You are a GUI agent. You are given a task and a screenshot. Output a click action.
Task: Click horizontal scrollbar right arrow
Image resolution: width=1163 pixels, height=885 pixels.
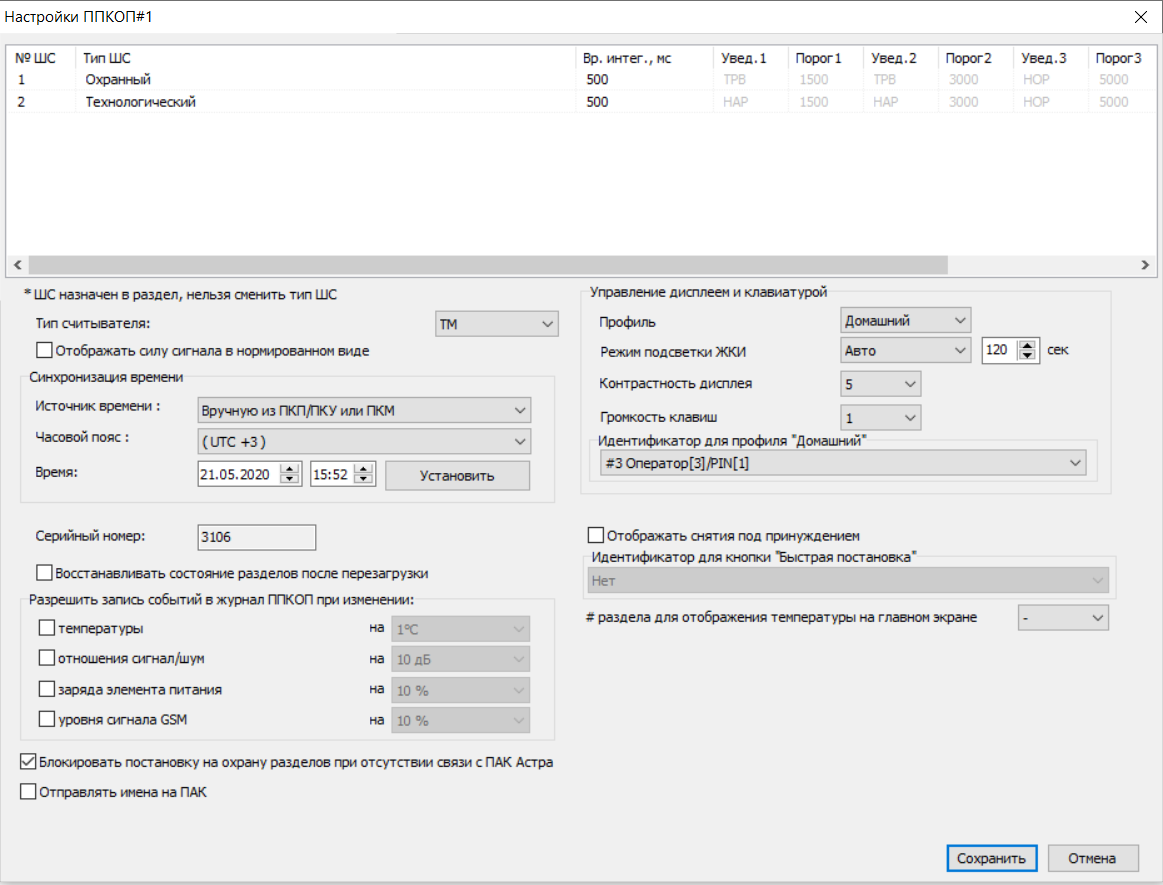point(1145,265)
